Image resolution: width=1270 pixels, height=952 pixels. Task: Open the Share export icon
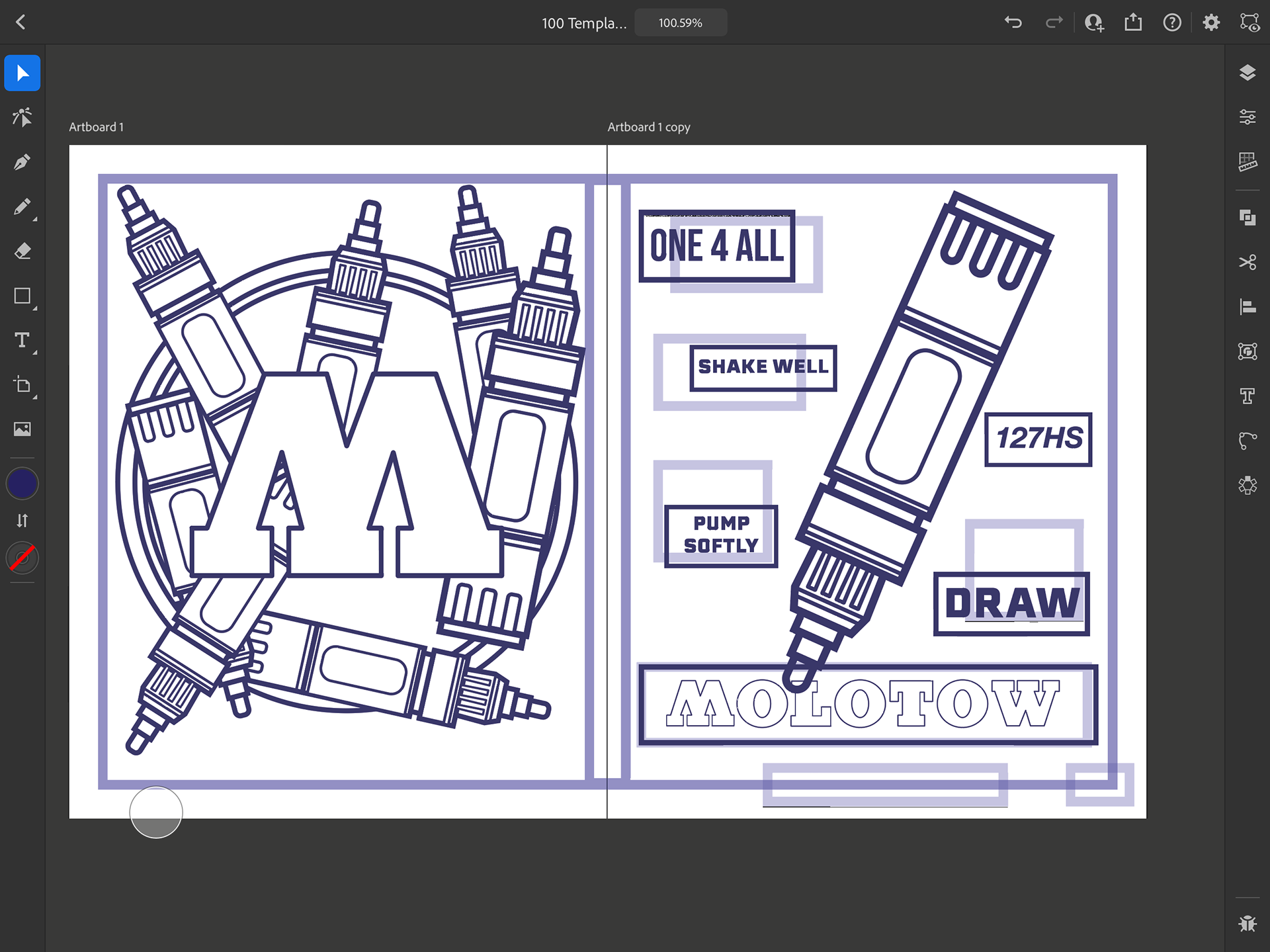pos(1133,22)
